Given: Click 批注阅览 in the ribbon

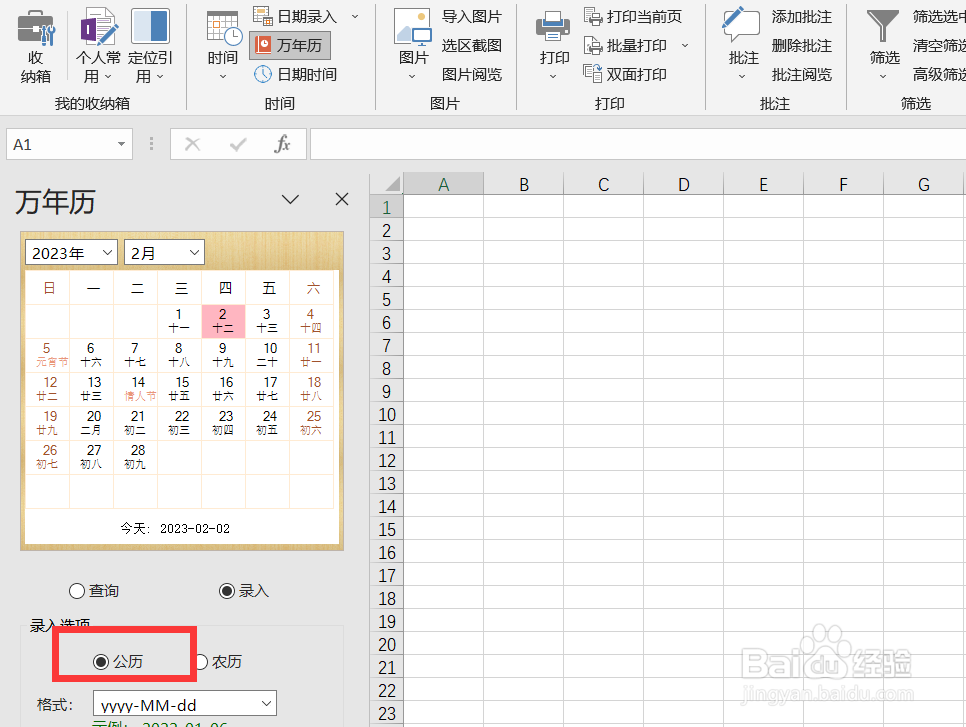Looking at the screenshot, I should (x=802, y=75).
